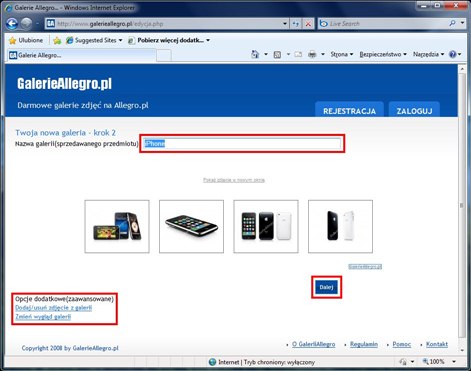Expand the address bar history dropdown
This screenshot has width=471, height=371.
pyautogui.click(x=285, y=24)
